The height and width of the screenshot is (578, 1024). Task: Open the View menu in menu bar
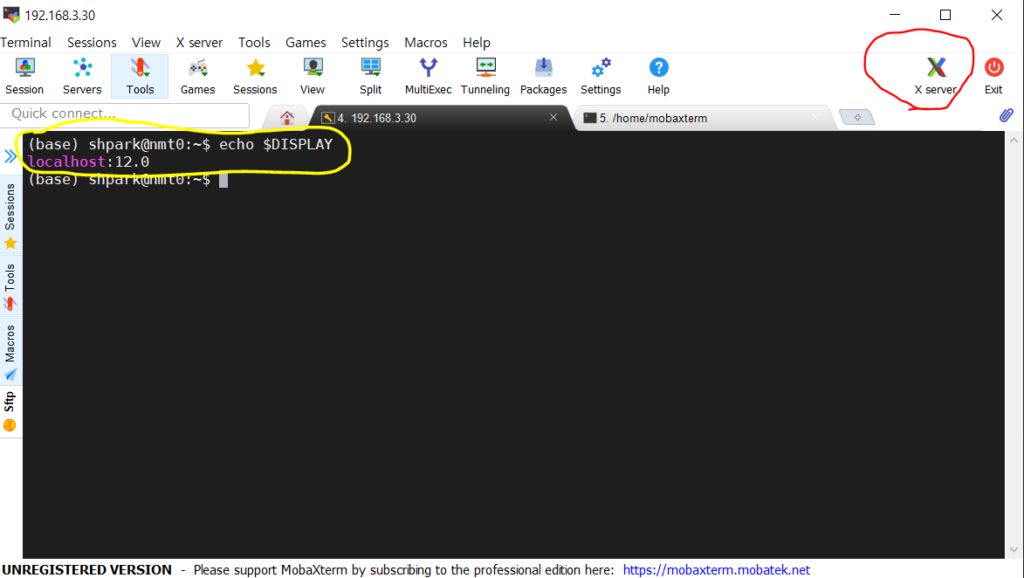(146, 42)
